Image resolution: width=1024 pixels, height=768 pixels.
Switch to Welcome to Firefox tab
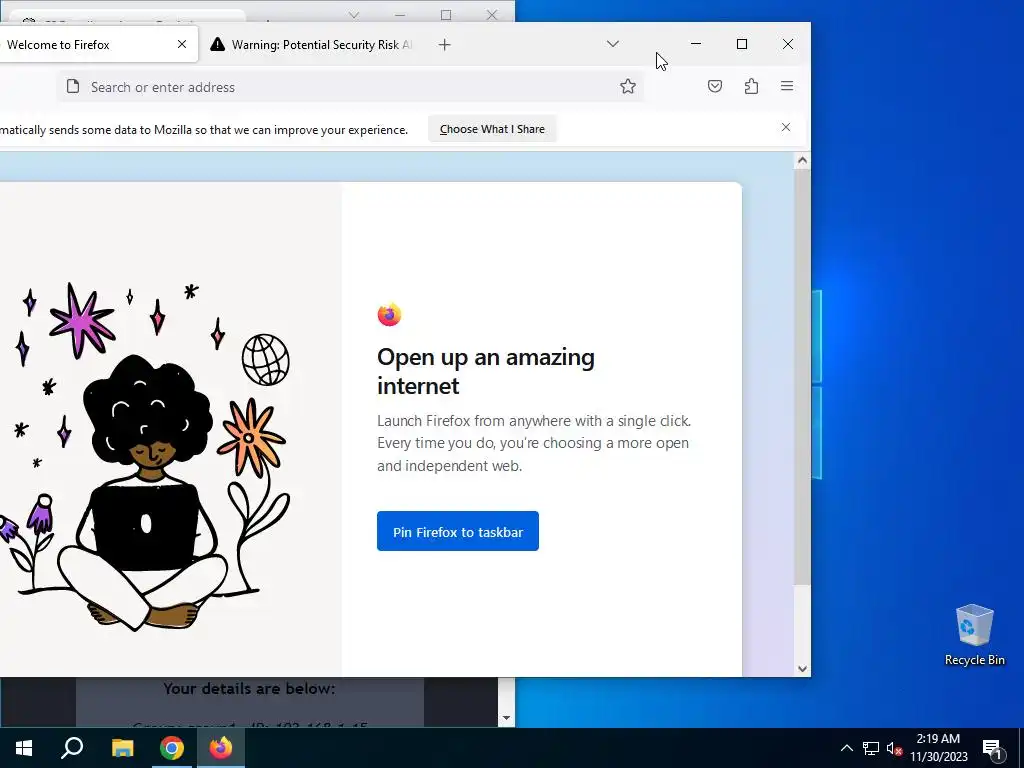point(91,44)
